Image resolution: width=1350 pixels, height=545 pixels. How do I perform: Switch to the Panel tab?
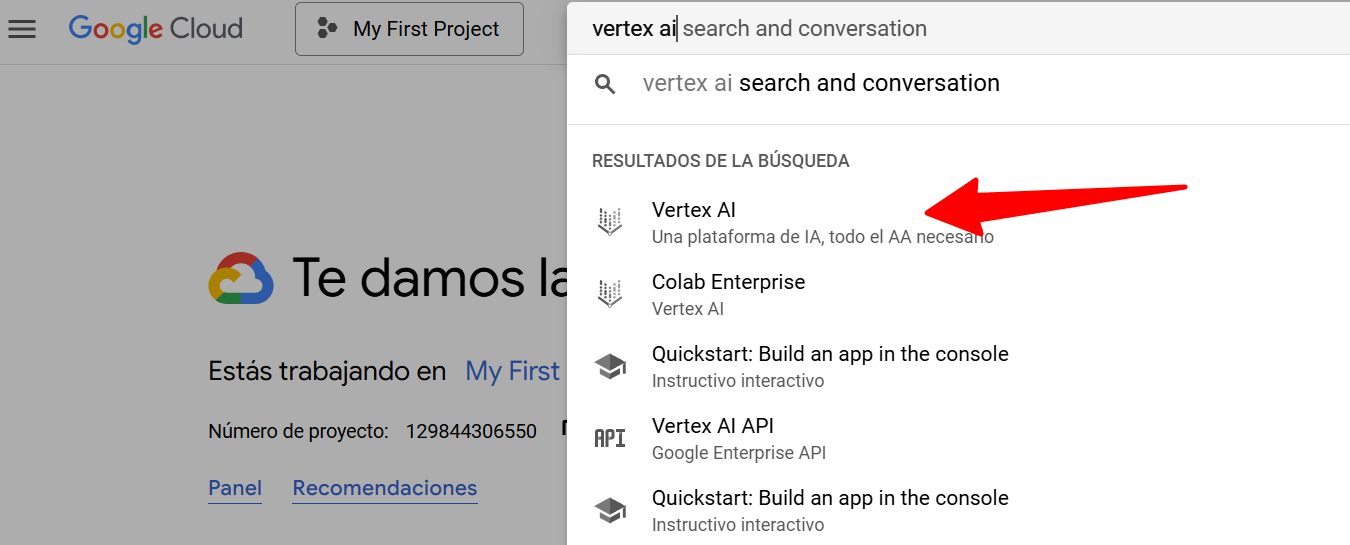235,488
